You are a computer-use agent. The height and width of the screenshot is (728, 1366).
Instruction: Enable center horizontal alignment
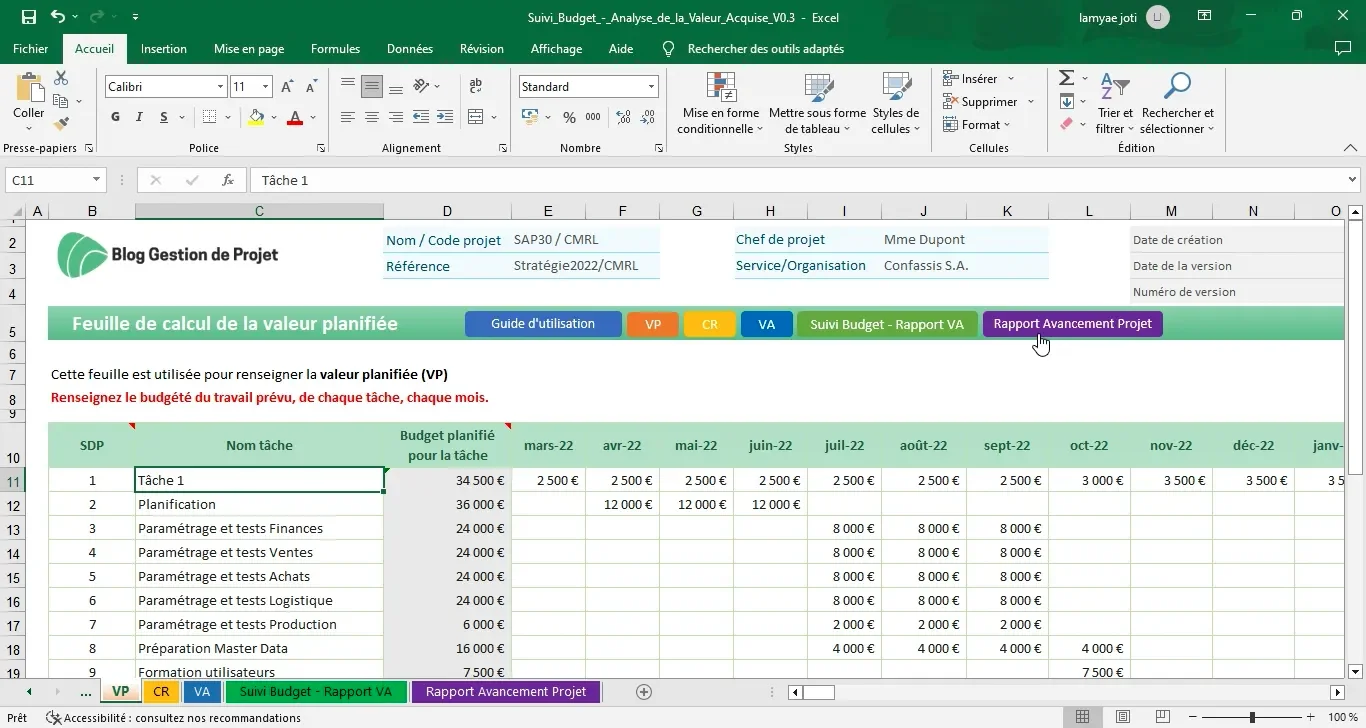click(x=371, y=117)
